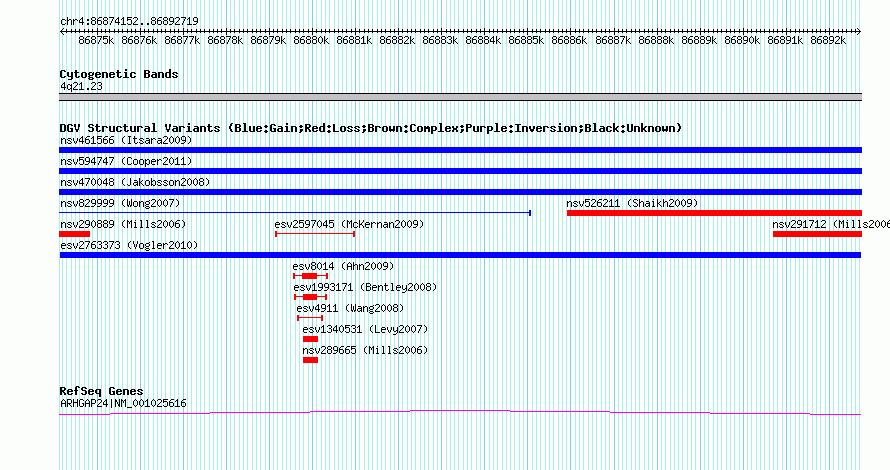Click the chr4:86874152..86892719 region label
Screen dimensions: 890x470
[129, 22]
